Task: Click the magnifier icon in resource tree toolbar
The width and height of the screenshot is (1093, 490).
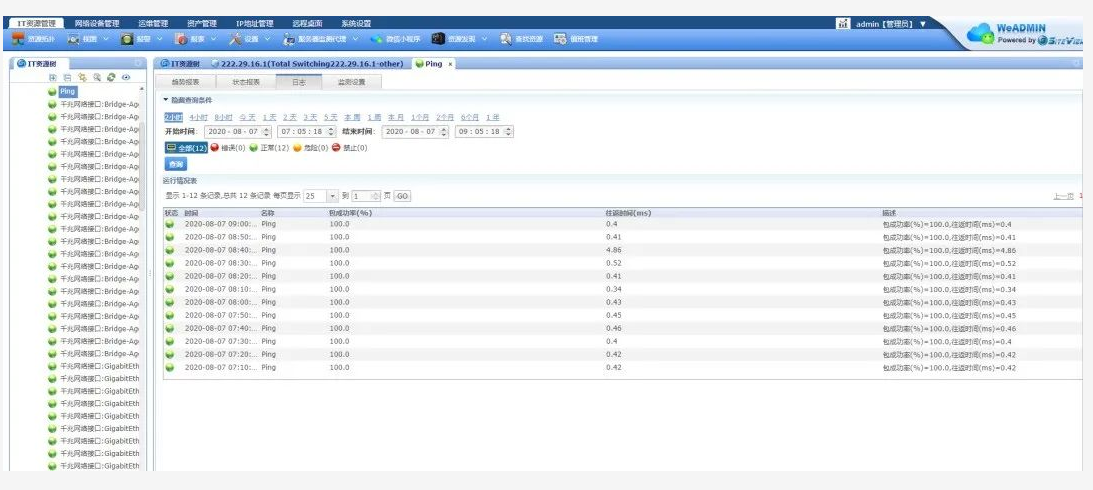Action: 97,77
